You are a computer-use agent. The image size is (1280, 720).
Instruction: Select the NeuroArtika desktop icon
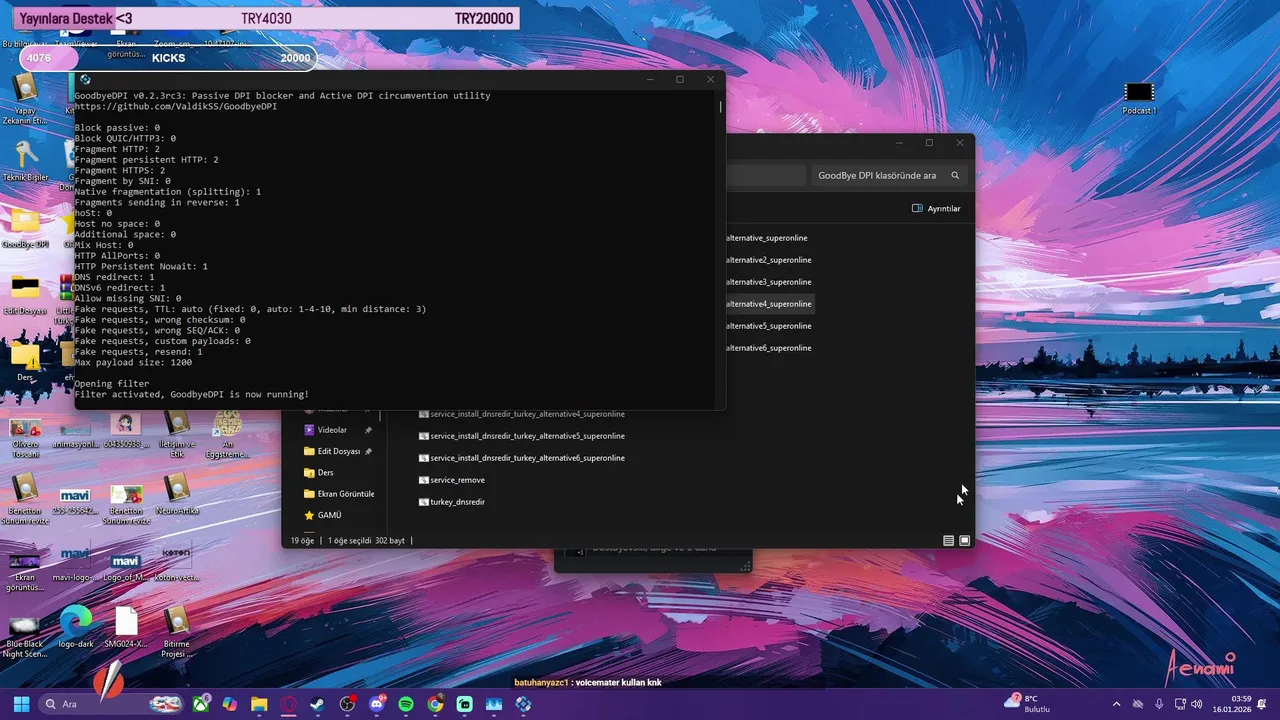point(177,494)
